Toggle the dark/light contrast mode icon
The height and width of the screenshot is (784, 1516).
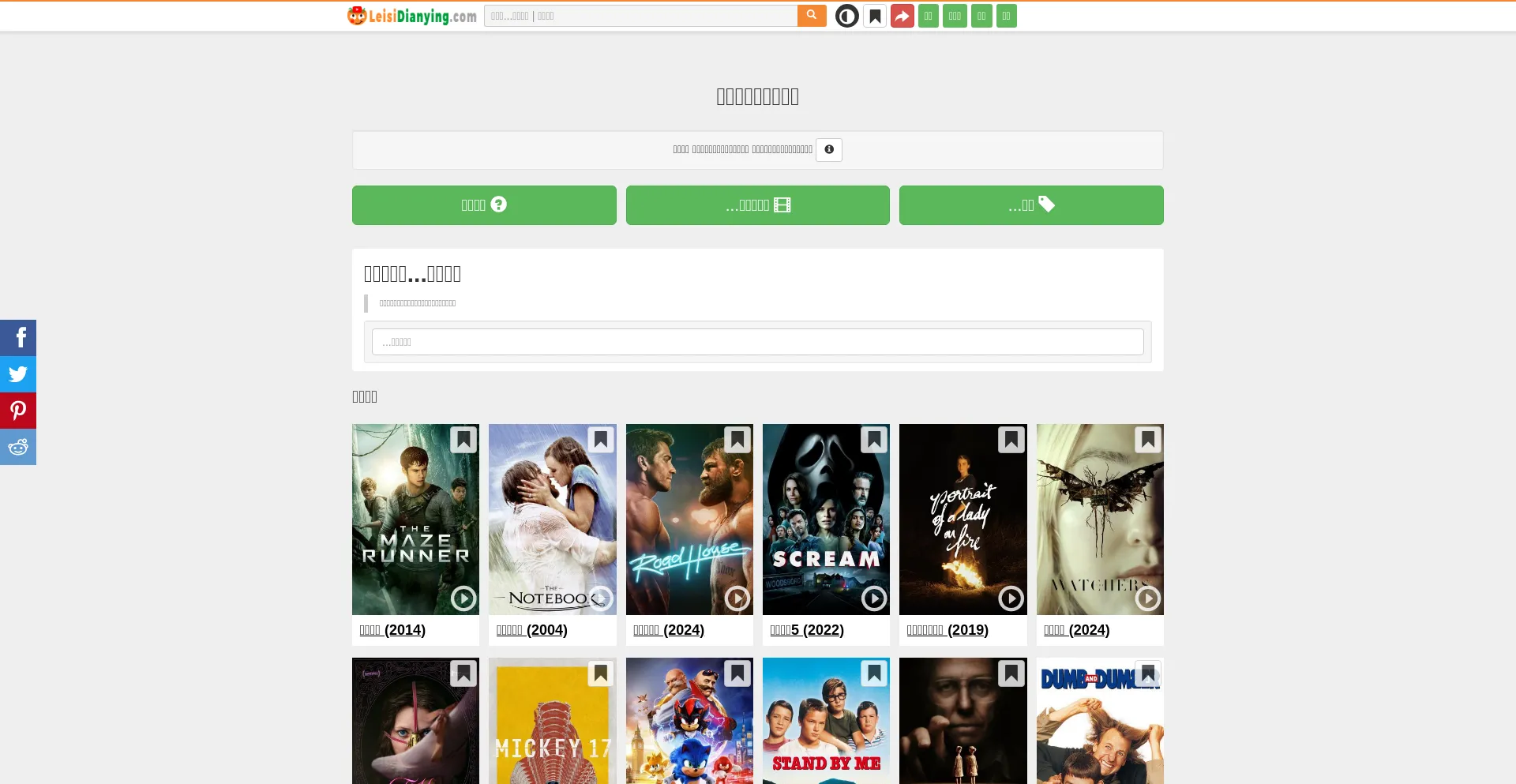click(847, 16)
